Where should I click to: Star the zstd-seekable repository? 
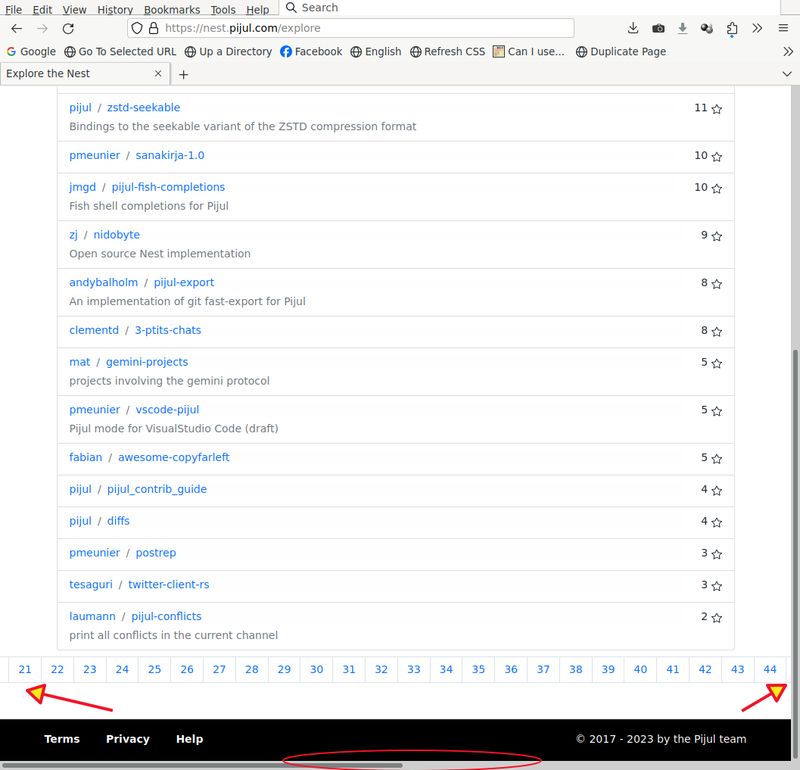716,109
